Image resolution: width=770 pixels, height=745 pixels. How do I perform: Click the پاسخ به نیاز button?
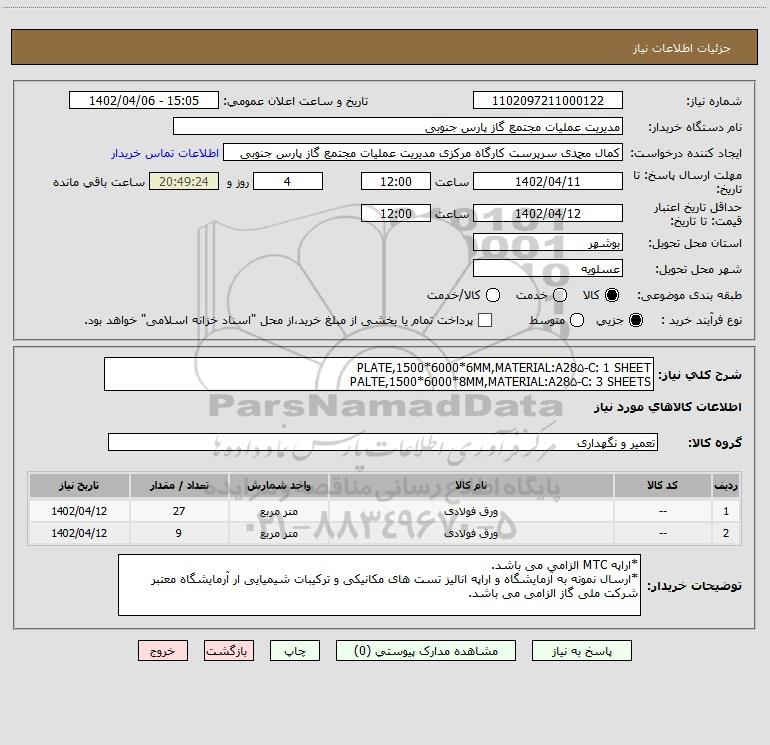[581, 651]
